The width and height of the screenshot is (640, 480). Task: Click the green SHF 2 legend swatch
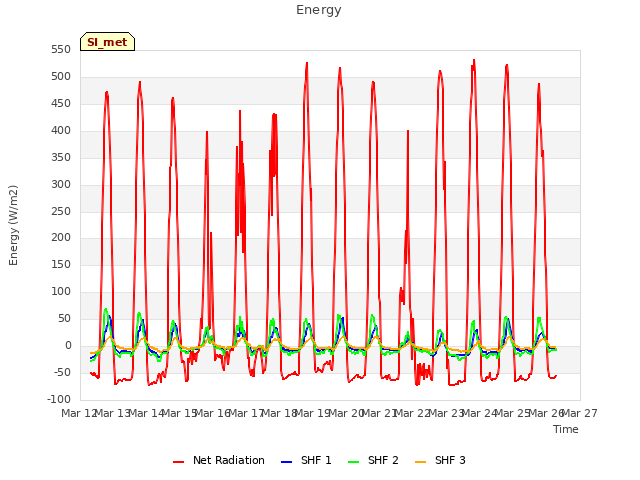pos(353,462)
